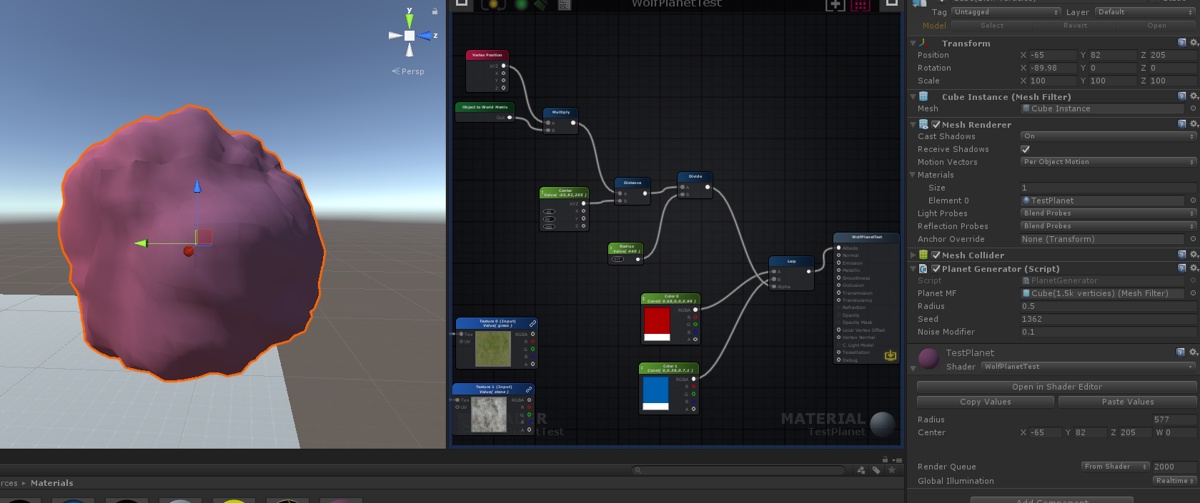Viewport: 1200px width, 503px height.
Task: Click Revert button in Model row
Action: (1075, 25)
